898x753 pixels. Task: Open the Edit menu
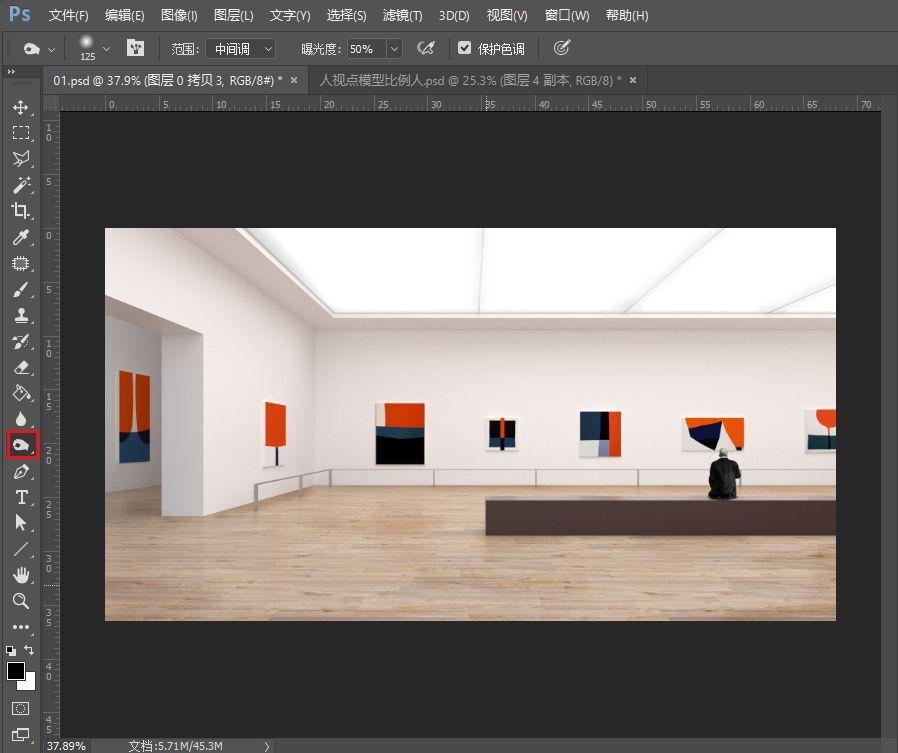pos(124,15)
